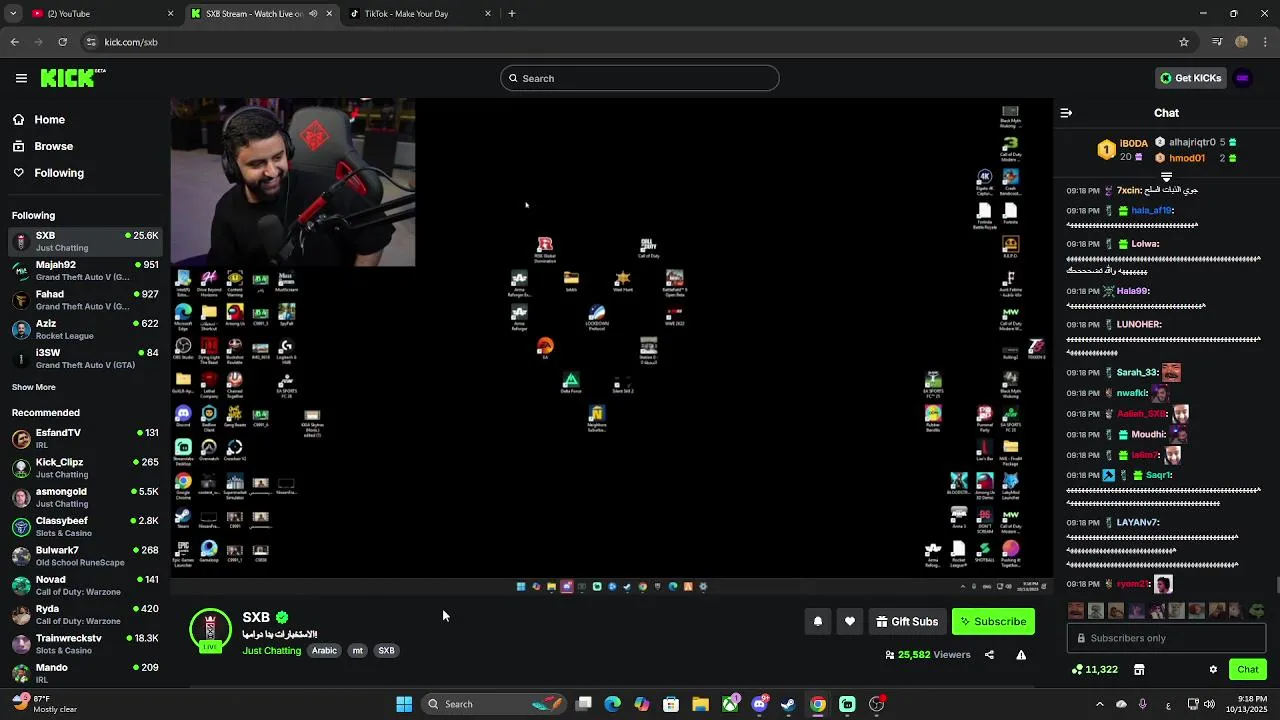The image size is (1280, 720).
Task: Click the mt tag below the title
Action: [357, 651]
